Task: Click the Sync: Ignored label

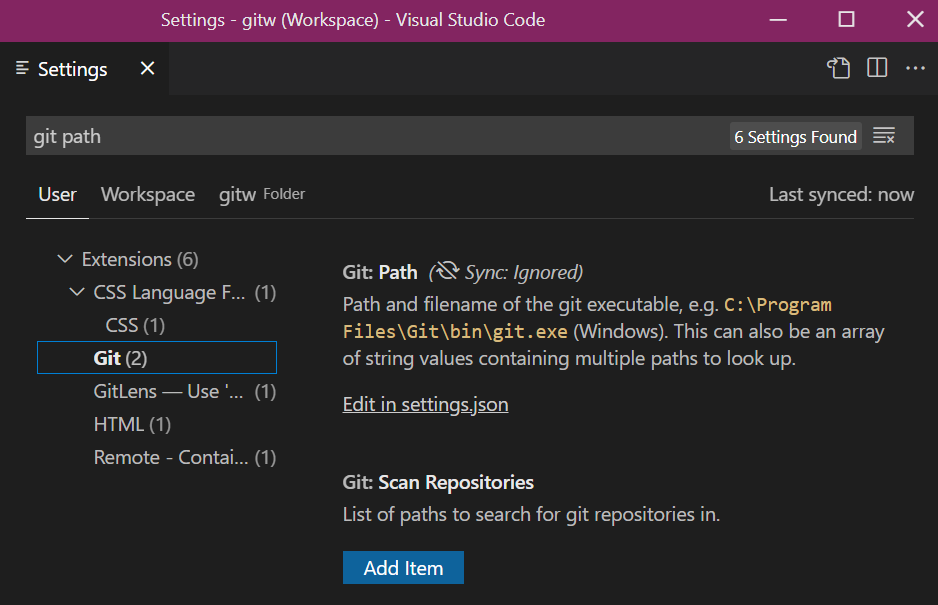Action: pyautogui.click(x=523, y=272)
